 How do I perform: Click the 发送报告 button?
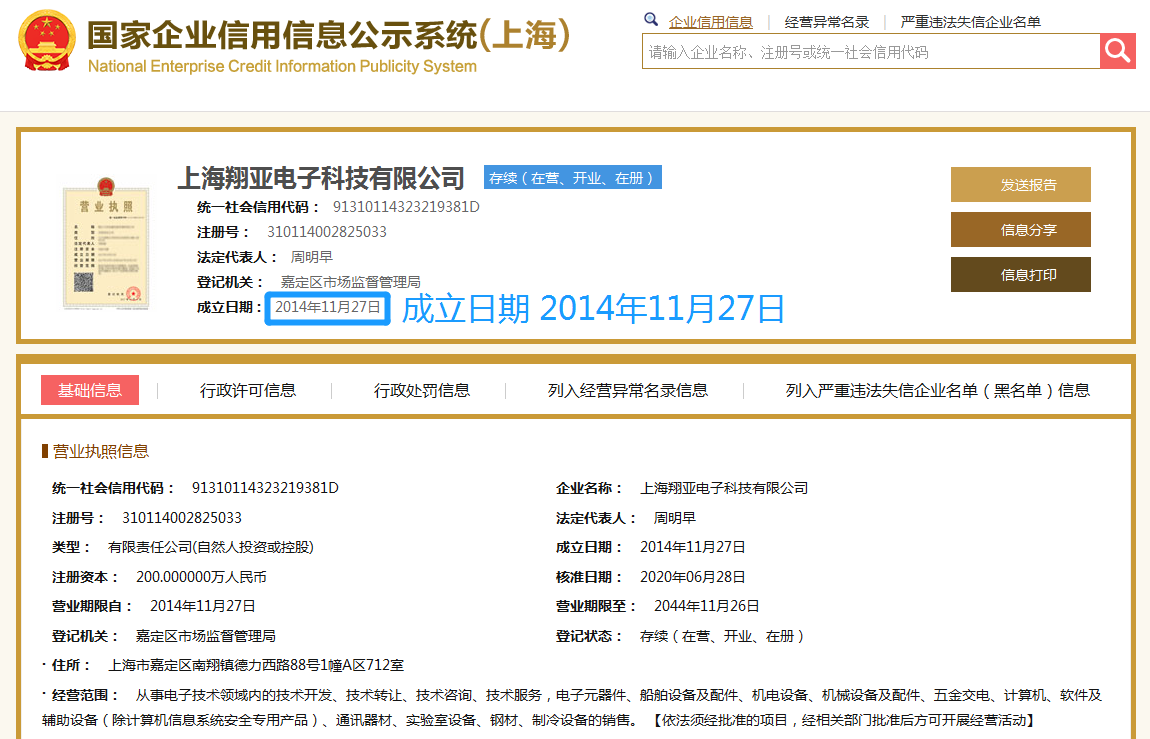pos(1021,185)
